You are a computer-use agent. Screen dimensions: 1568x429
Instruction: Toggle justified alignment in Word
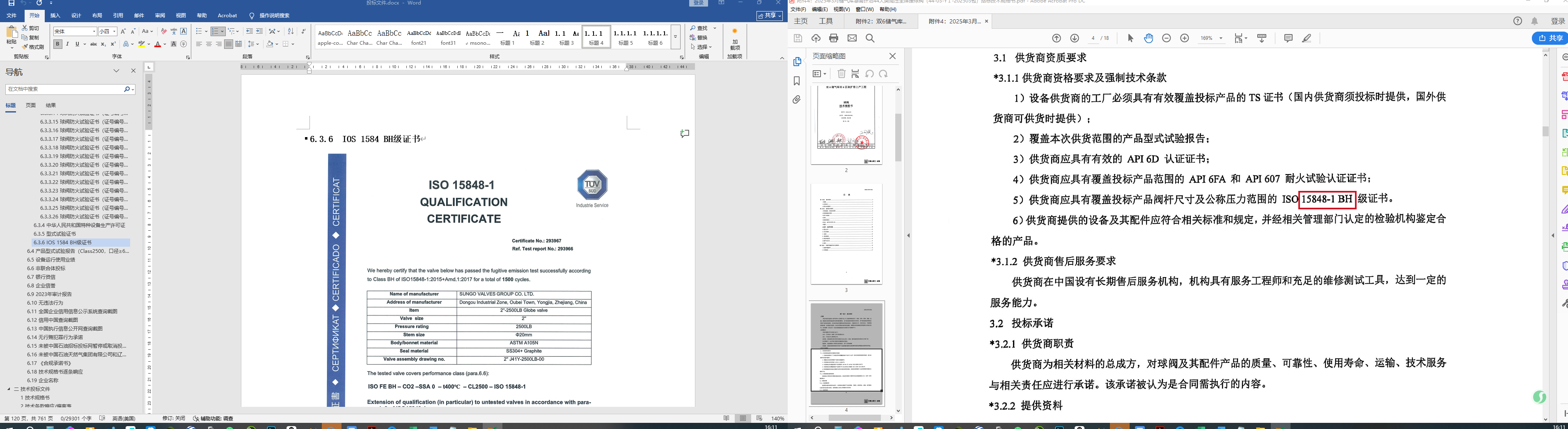point(228,44)
